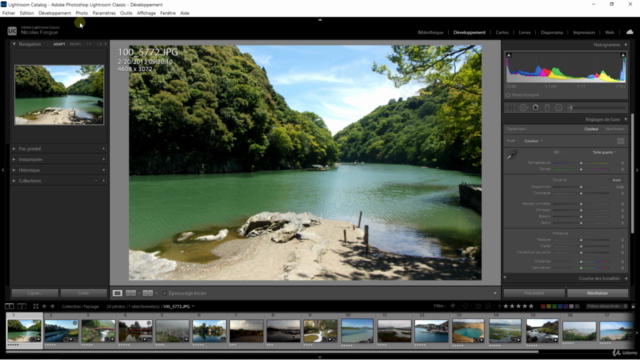Collapse the Histogramme panel

[625, 45]
